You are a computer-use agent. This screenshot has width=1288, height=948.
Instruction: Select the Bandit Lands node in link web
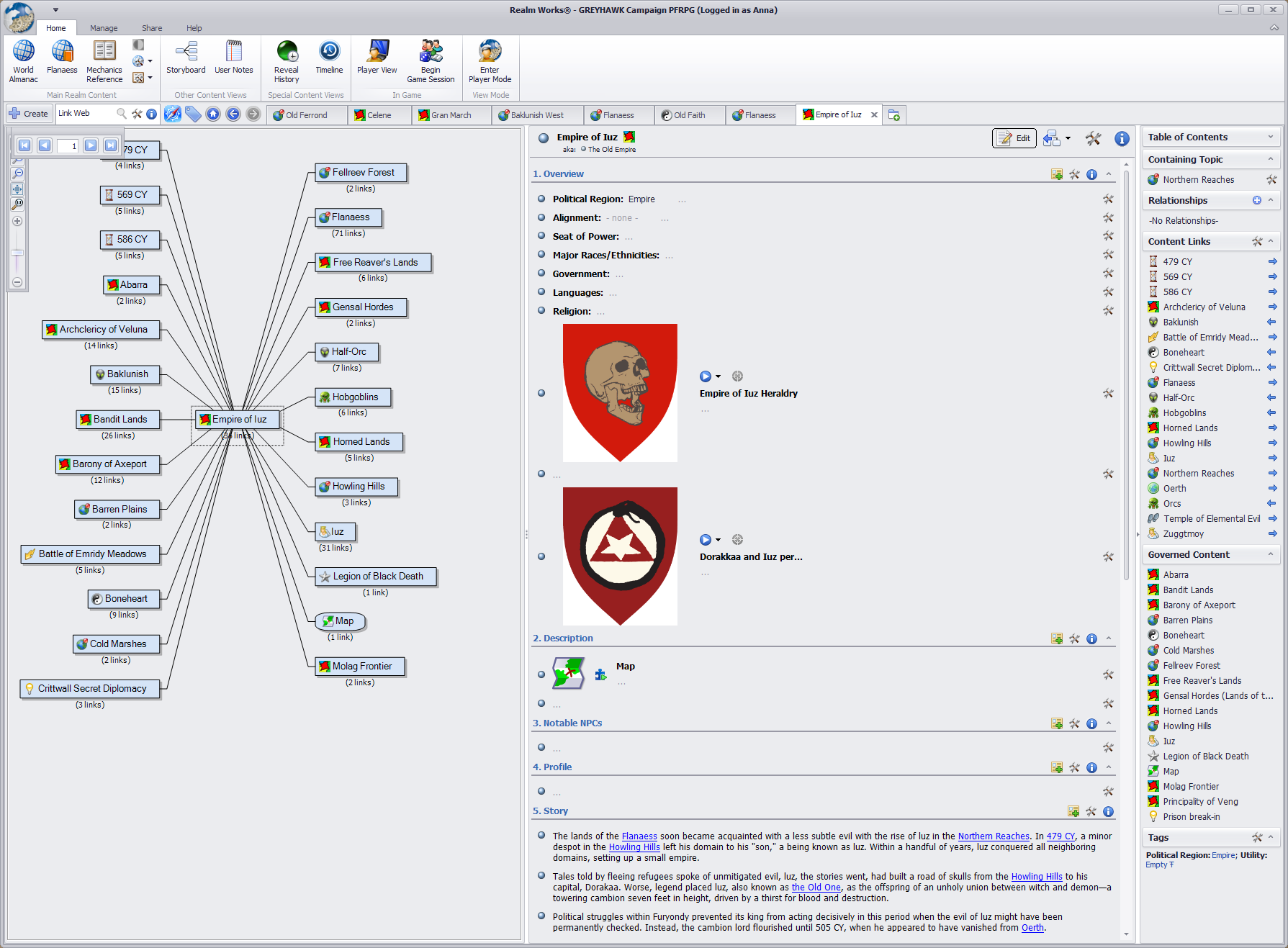point(119,420)
